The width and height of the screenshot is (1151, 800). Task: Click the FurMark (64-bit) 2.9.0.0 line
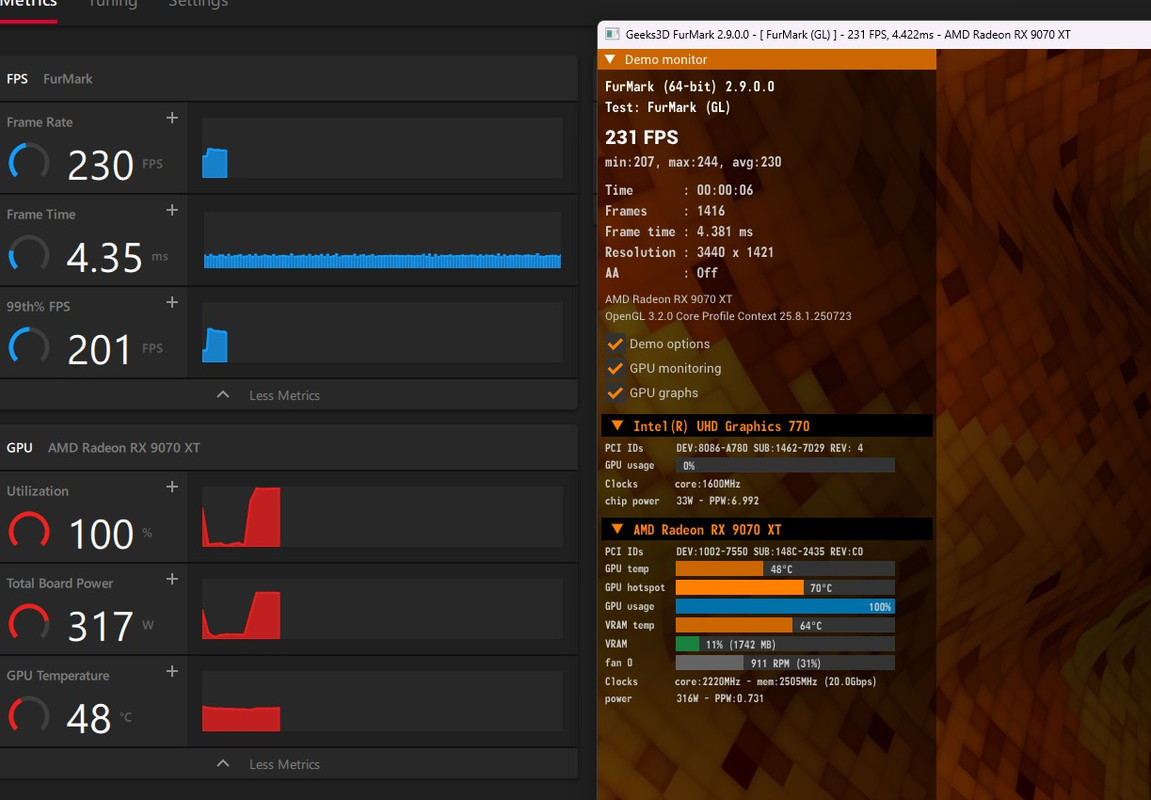click(x=689, y=87)
